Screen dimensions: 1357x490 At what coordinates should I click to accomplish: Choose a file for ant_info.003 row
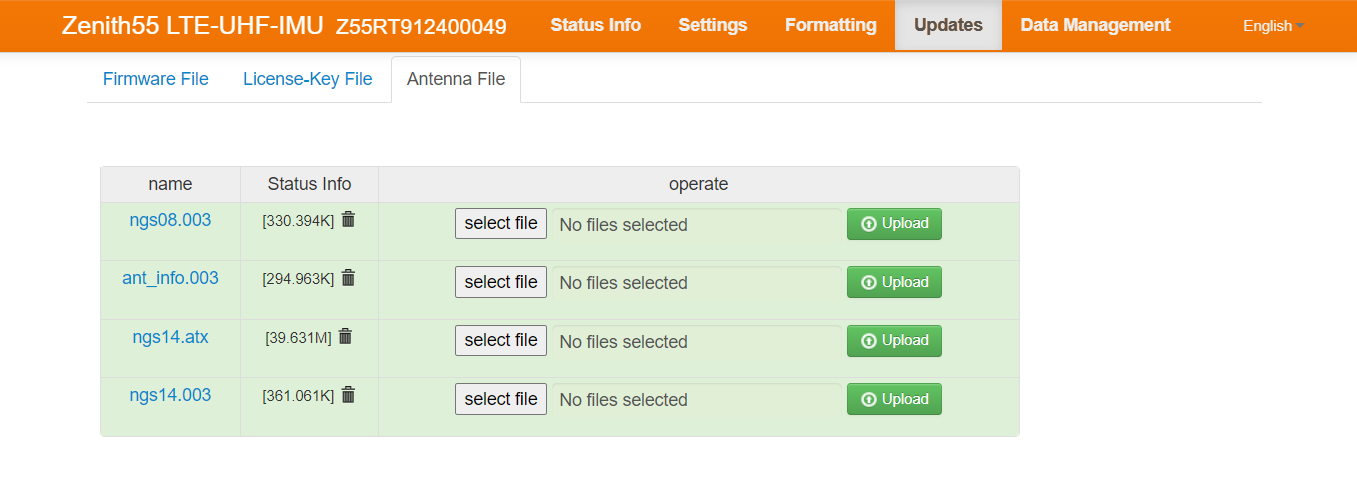click(501, 282)
